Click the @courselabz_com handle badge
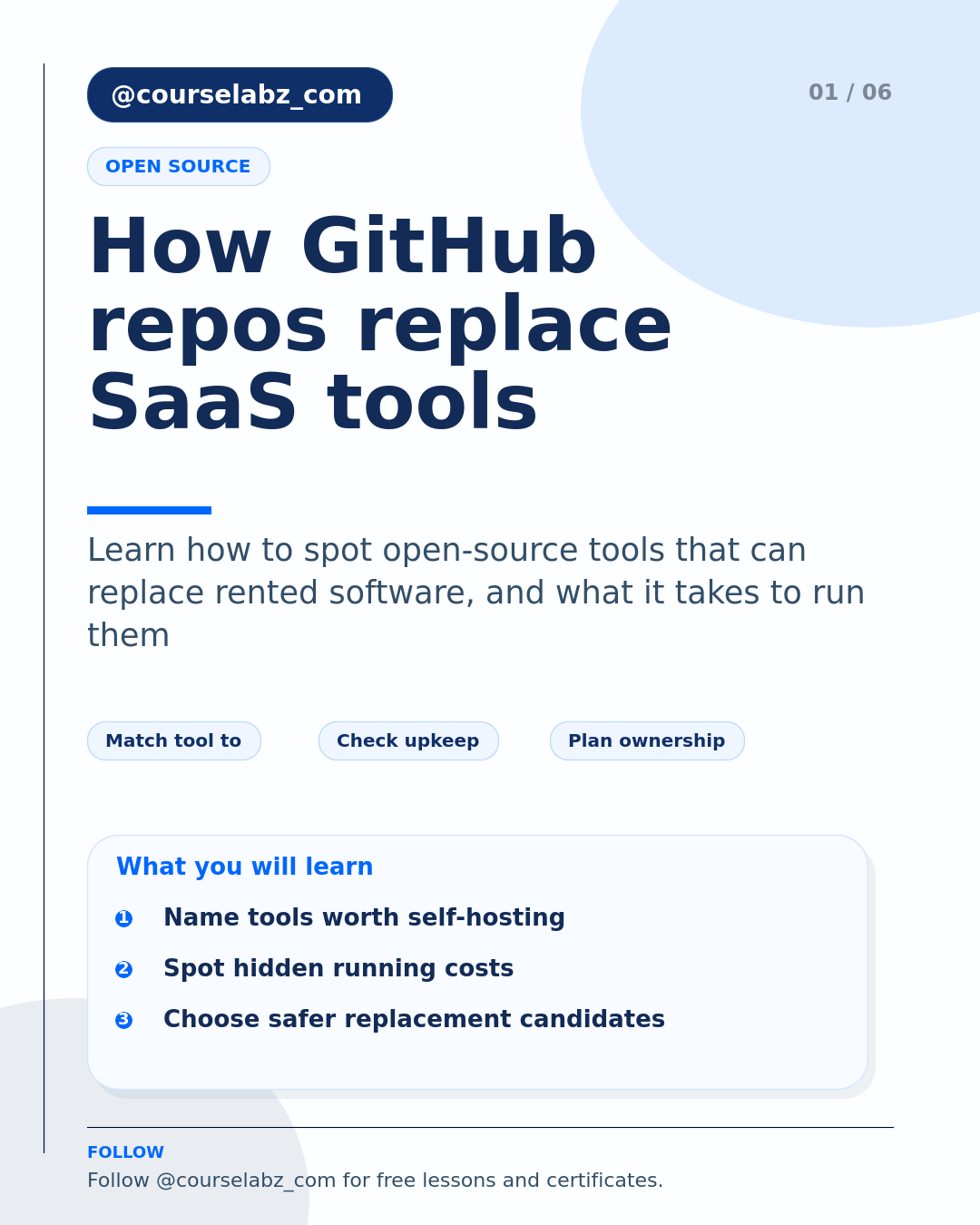980x1225 pixels. (240, 94)
